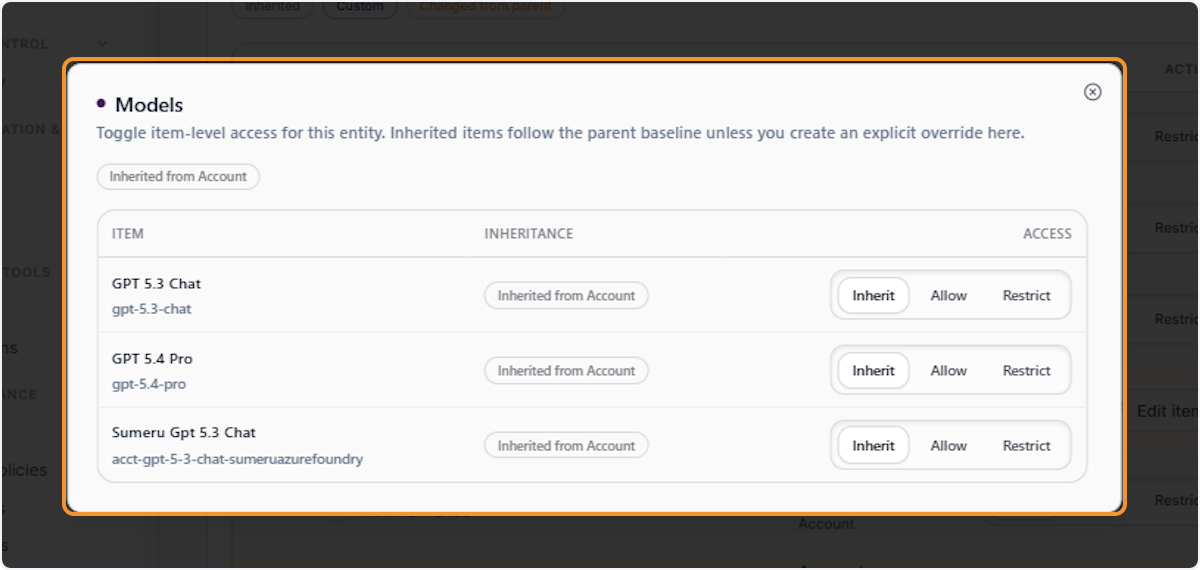This screenshot has width=1200, height=570.
Task: Set GPT 5.3 Chat access to Allow
Action: [949, 296]
